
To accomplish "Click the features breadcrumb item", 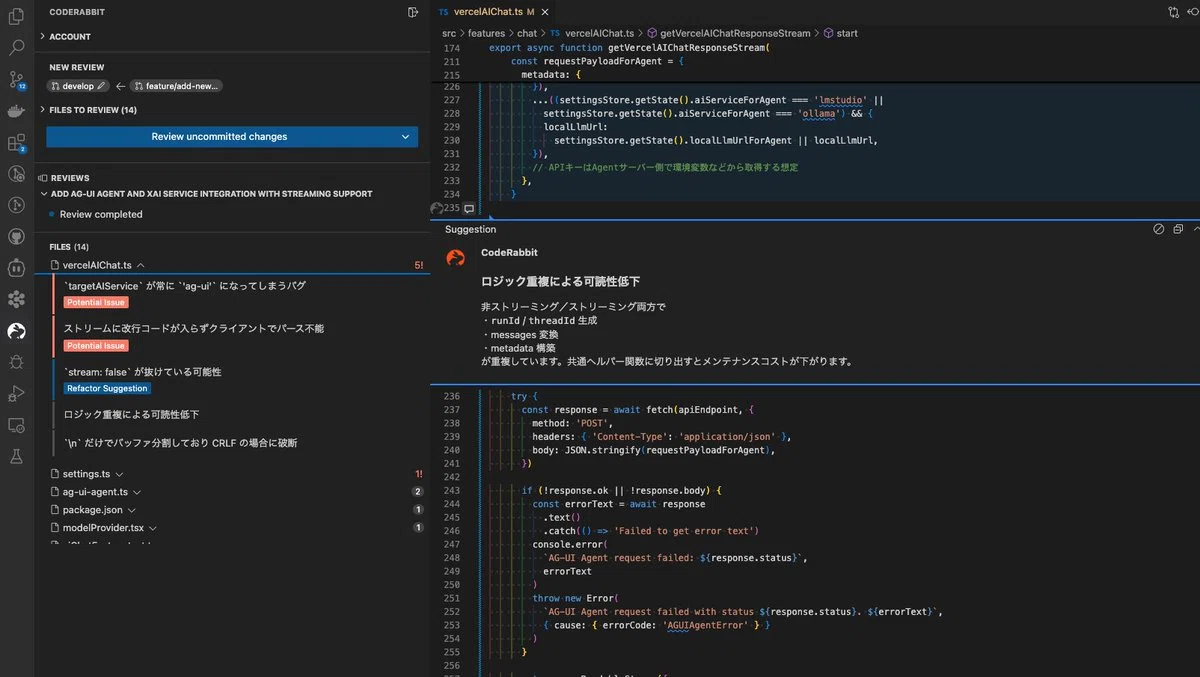I will tap(486, 33).
